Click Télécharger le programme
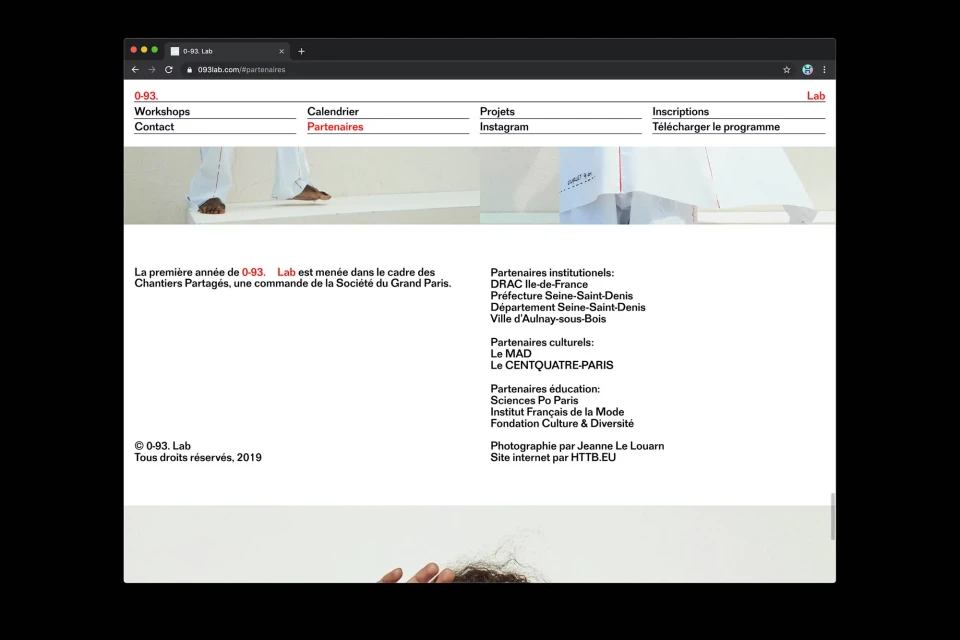The width and height of the screenshot is (960, 640). coord(716,127)
